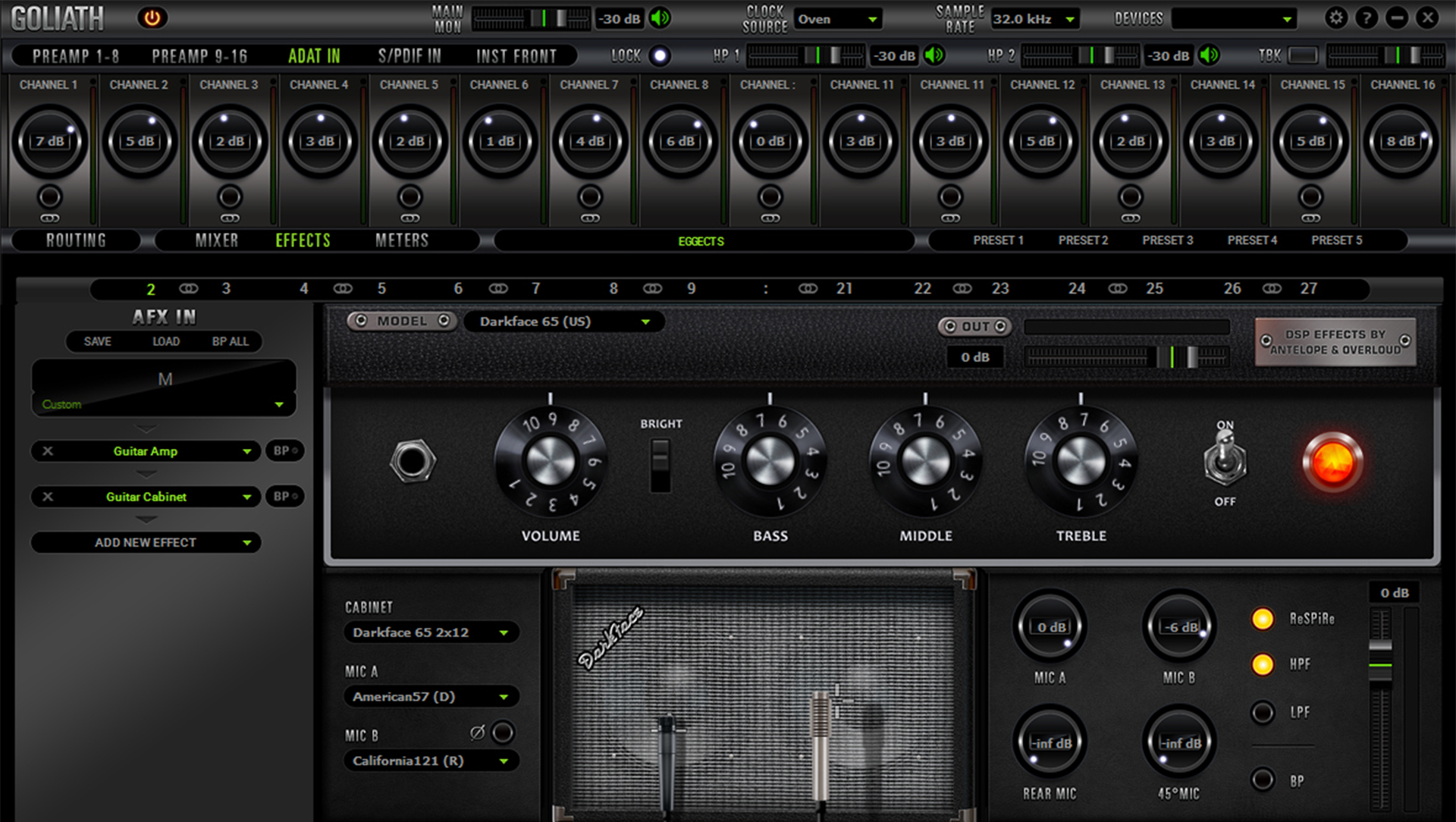The width and height of the screenshot is (1456, 822).
Task: Toggle the BRIGHT switch on amp
Action: tap(661, 465)
